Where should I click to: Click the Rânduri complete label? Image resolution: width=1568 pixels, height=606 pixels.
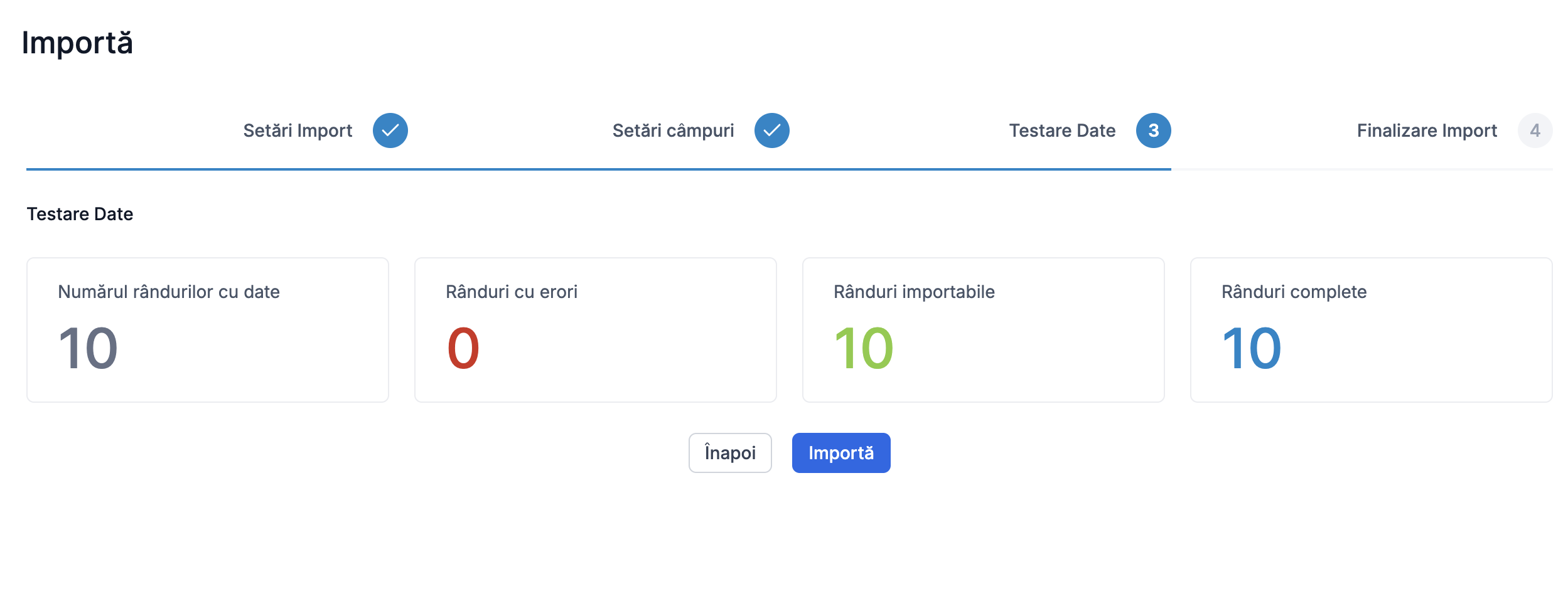click(x=1294, y=292)
